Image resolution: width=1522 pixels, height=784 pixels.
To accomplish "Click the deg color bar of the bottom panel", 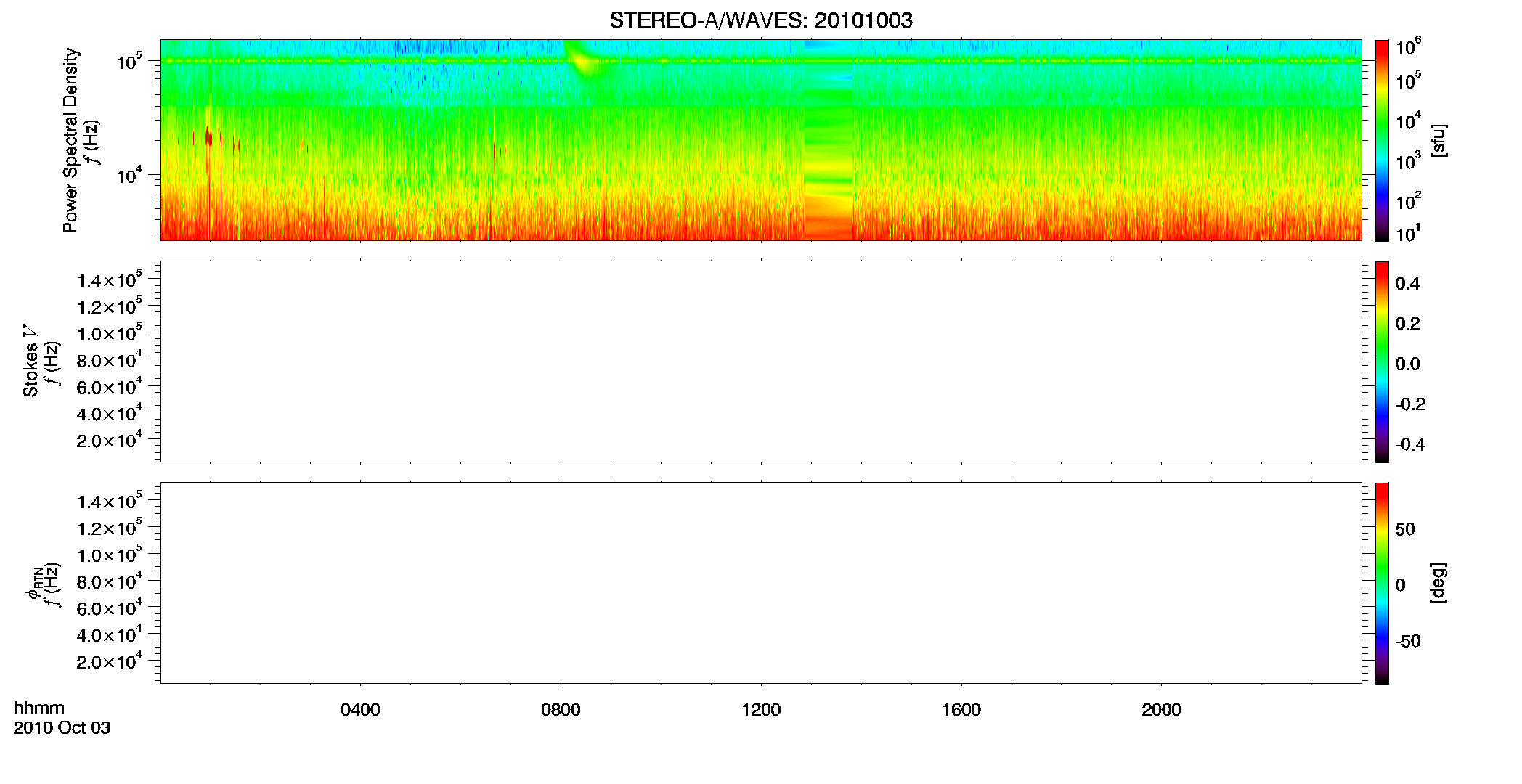I will (1382, 583).
